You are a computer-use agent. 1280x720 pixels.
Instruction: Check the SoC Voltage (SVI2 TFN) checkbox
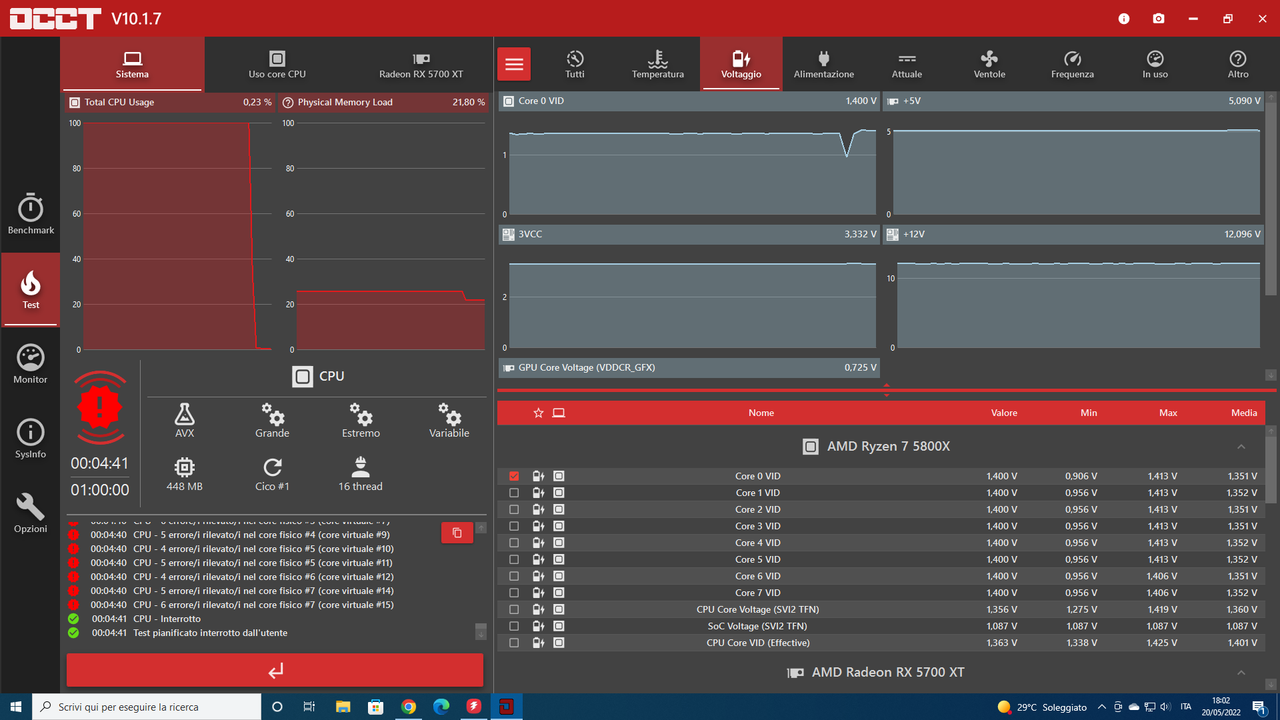(514, 626)
